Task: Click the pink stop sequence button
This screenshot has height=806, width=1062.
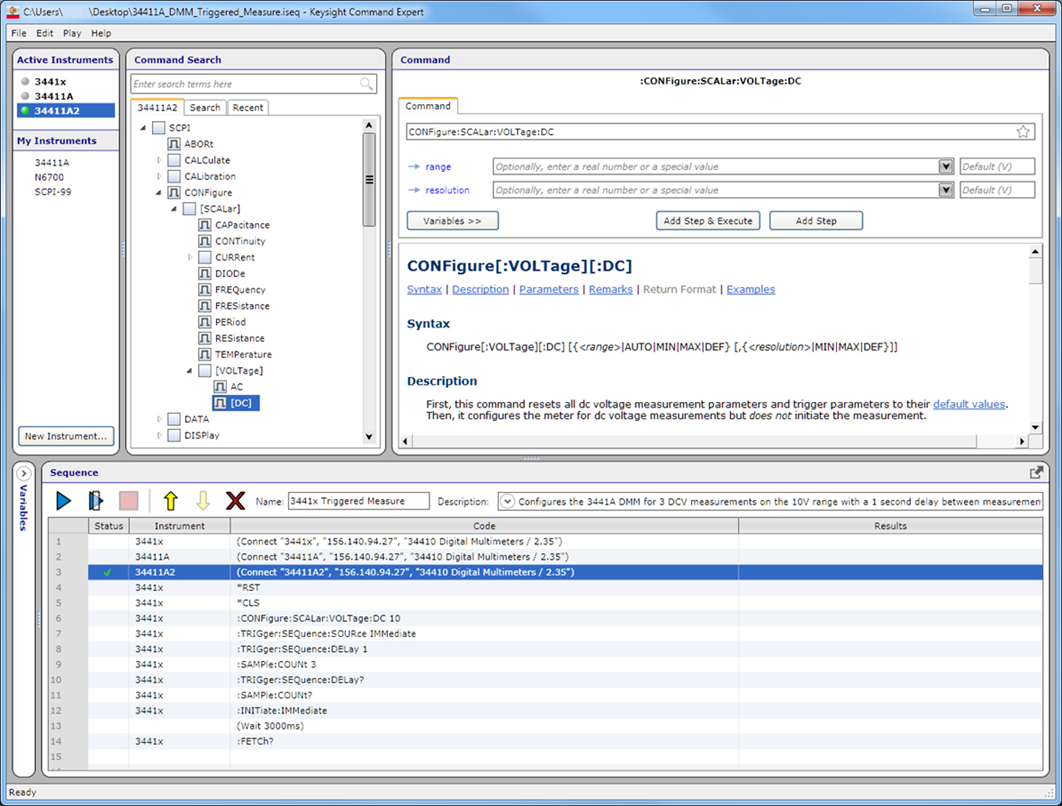Action: [x=128, y=501]
